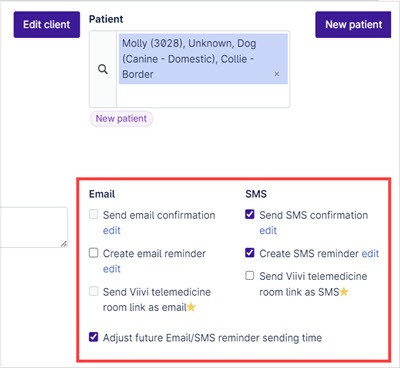Screen dimensions: 400x368
Task: Remove Molly patient tag with x
Action: pos(277,74)
